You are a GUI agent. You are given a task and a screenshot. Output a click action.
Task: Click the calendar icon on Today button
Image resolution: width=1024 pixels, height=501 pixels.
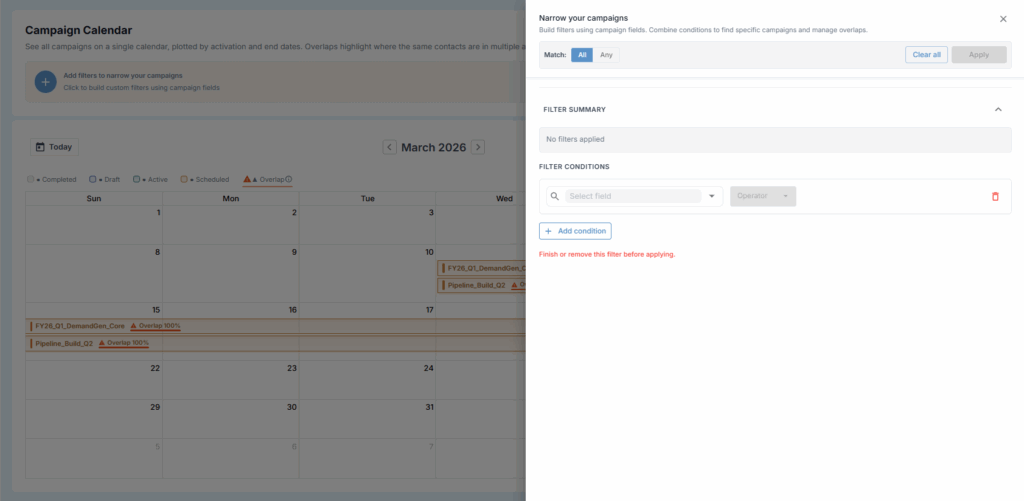40,147
